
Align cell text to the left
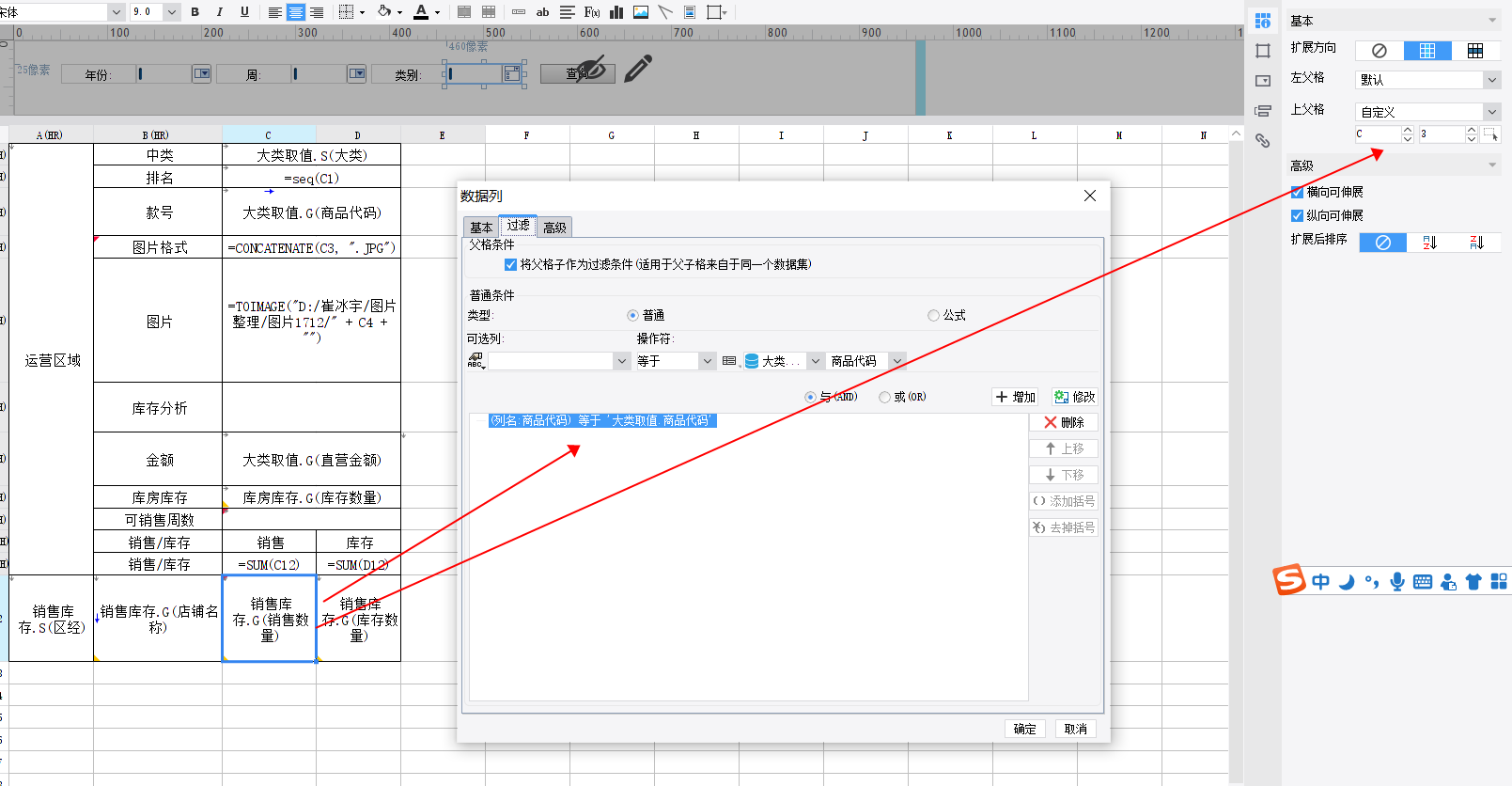(274, 12)
